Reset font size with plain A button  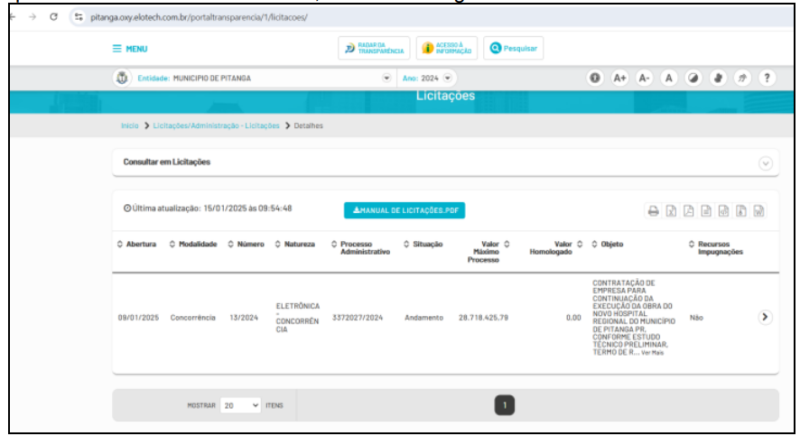point(669,78)
